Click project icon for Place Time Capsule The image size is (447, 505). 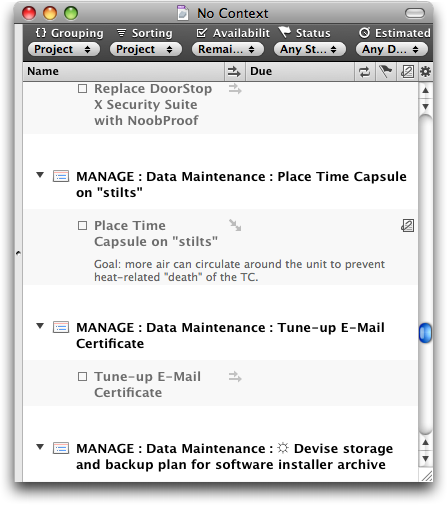pos(61,176)
